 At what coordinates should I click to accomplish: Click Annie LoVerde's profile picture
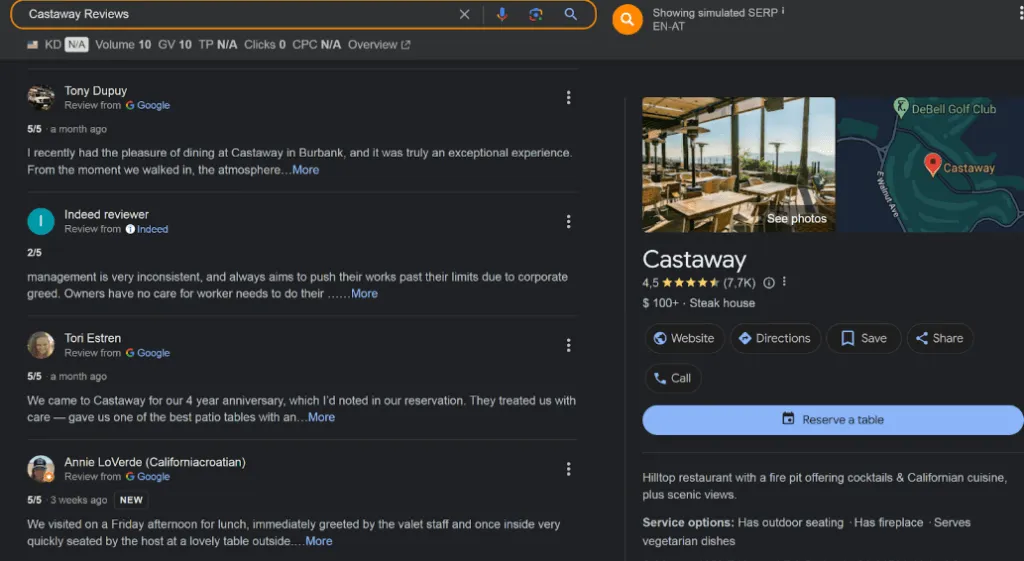(40, 469)
